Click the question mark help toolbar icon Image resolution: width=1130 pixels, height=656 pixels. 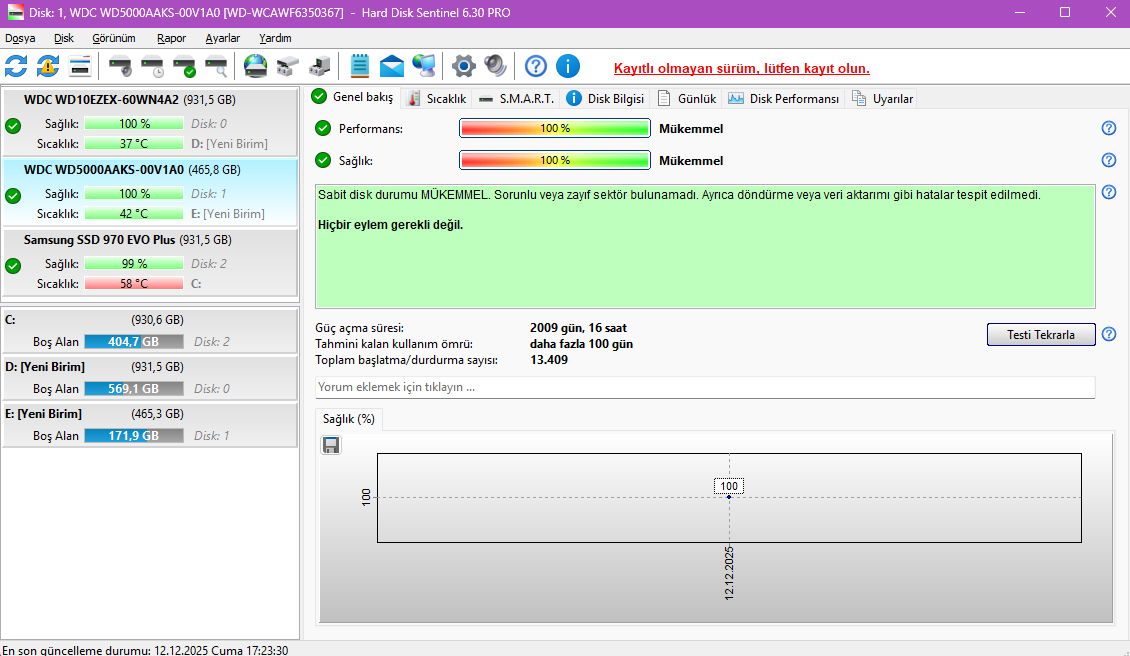[535, 66]
